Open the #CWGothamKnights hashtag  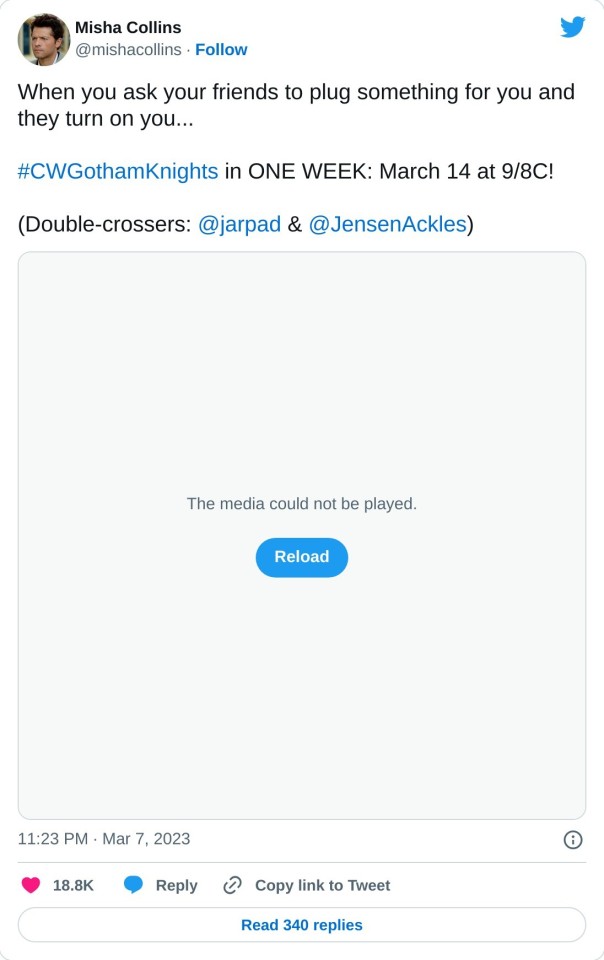tap(118, 171)
